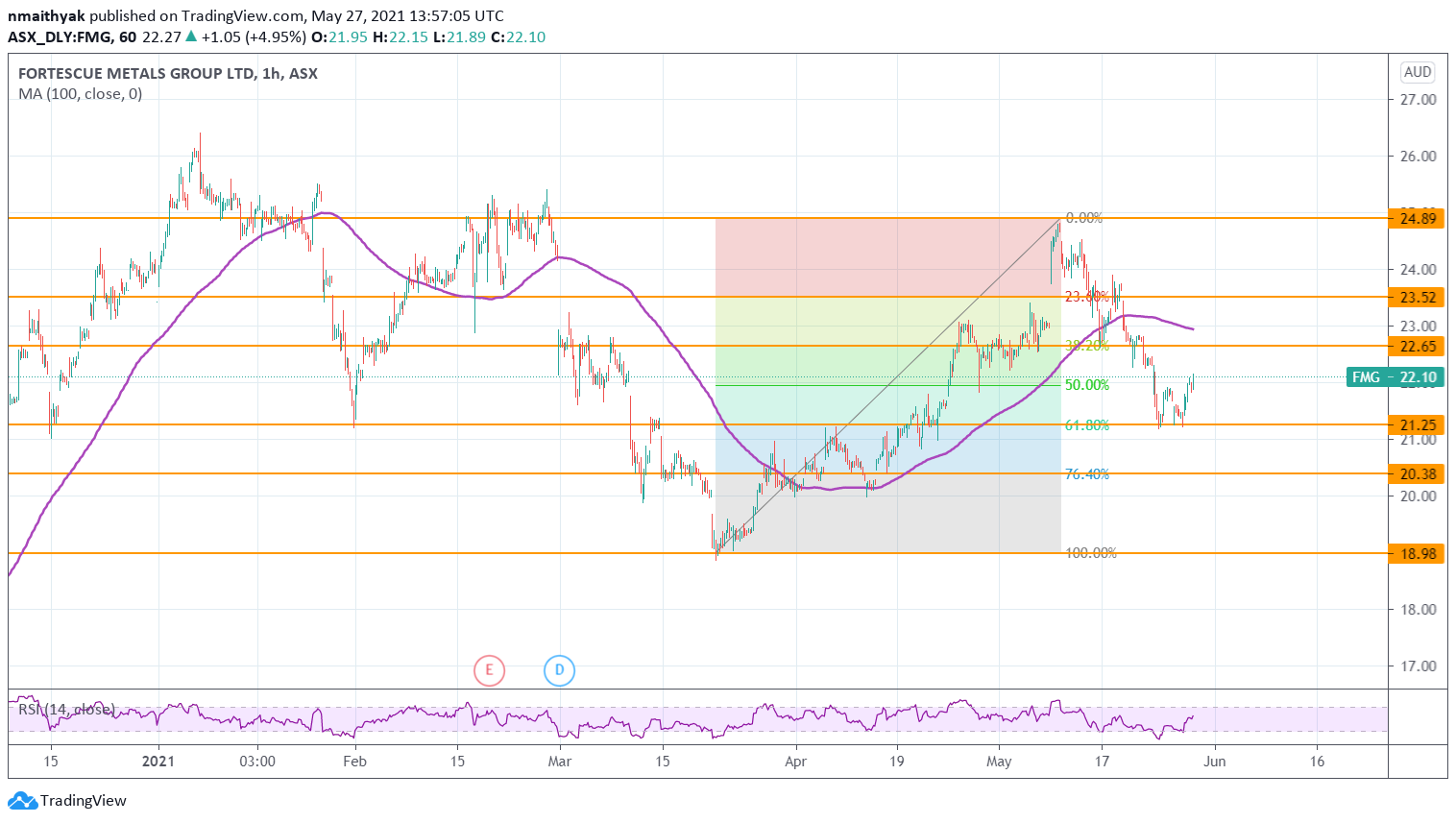Click the TradingView logo icon
This screenshot has height=823, width=1456.
(21, 801)
